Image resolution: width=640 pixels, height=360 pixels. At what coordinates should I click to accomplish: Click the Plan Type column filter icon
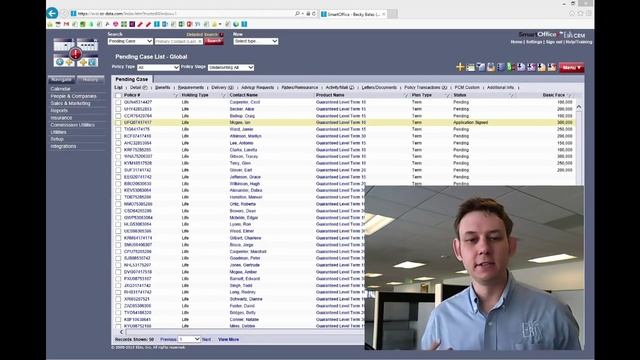447,95
